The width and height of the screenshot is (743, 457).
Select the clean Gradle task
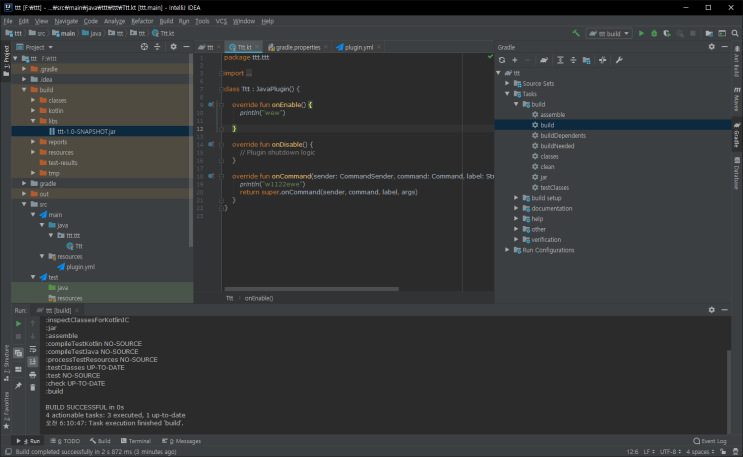(547, 167)
